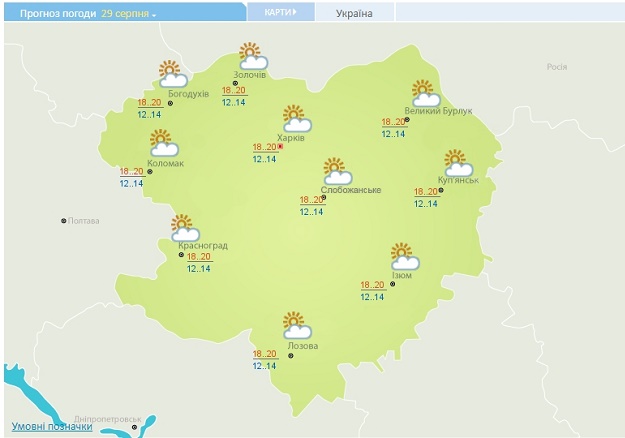
Task: Expand the КАРТИ maps dropdown
Action: 284,13
